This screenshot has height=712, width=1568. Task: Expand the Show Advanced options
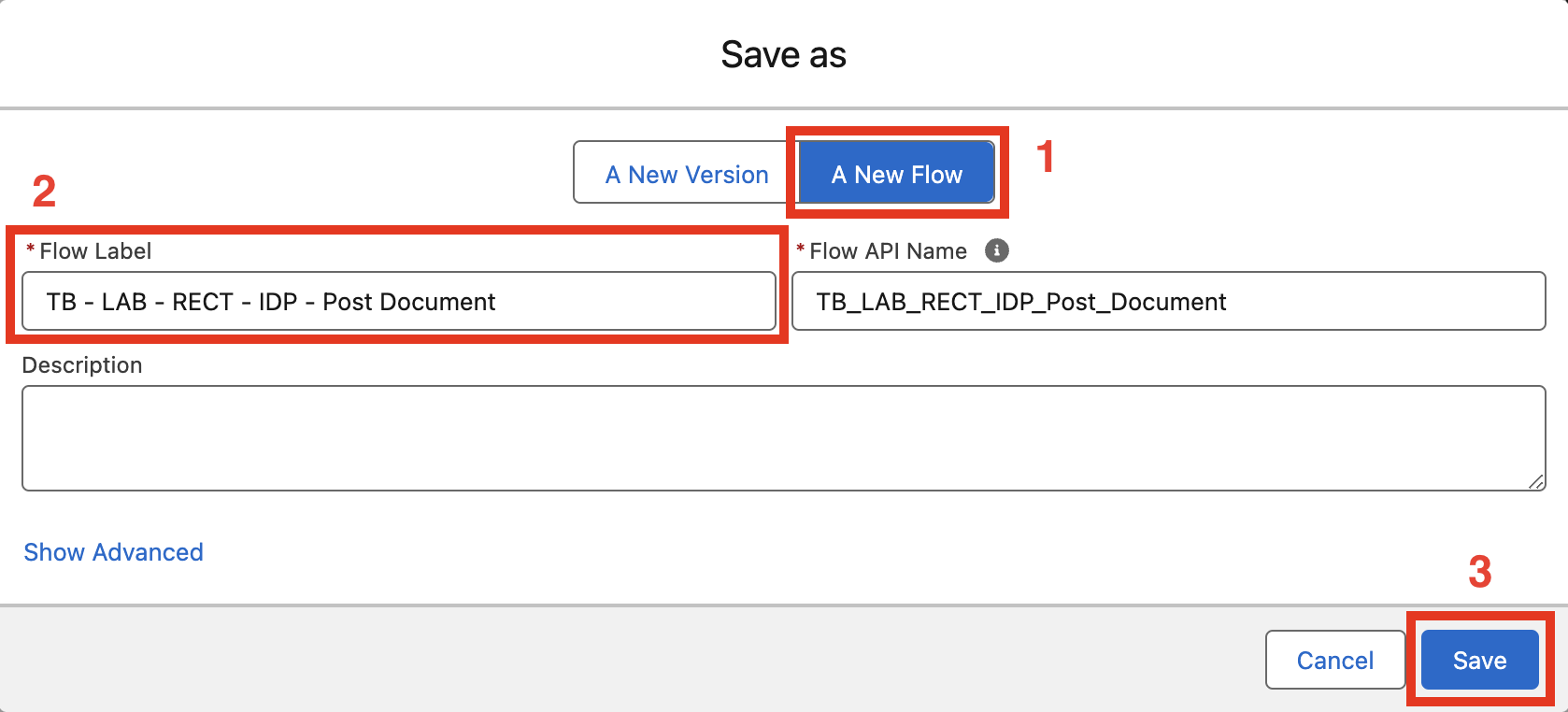tap(113, 552)
